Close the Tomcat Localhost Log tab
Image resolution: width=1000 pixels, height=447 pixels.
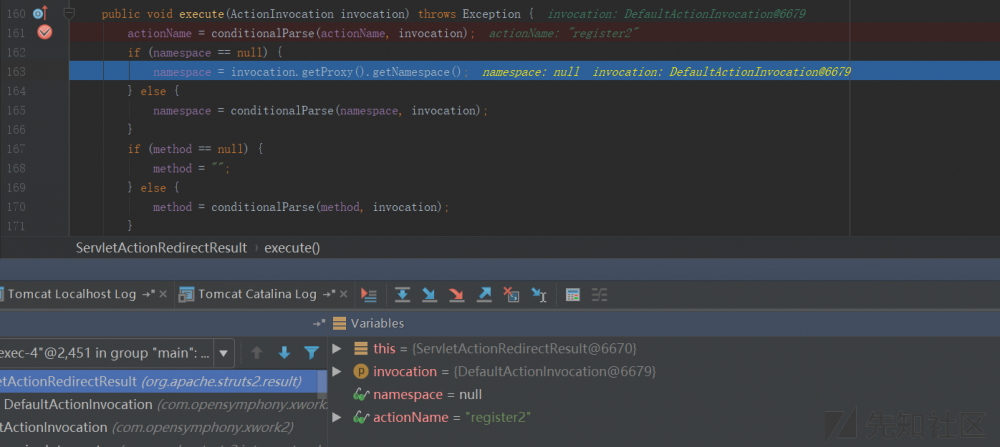point(163,294)
